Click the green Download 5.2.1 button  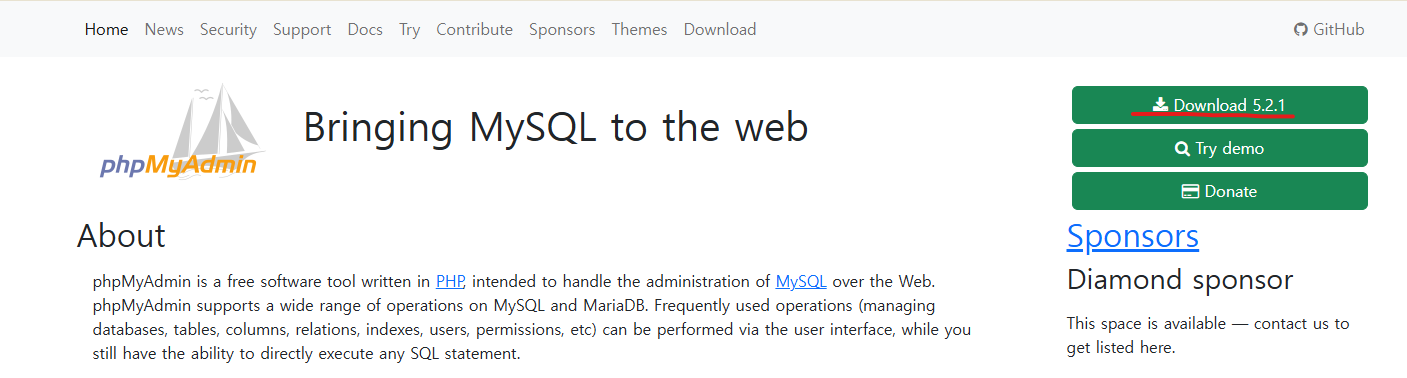(x=1219, y=105)
